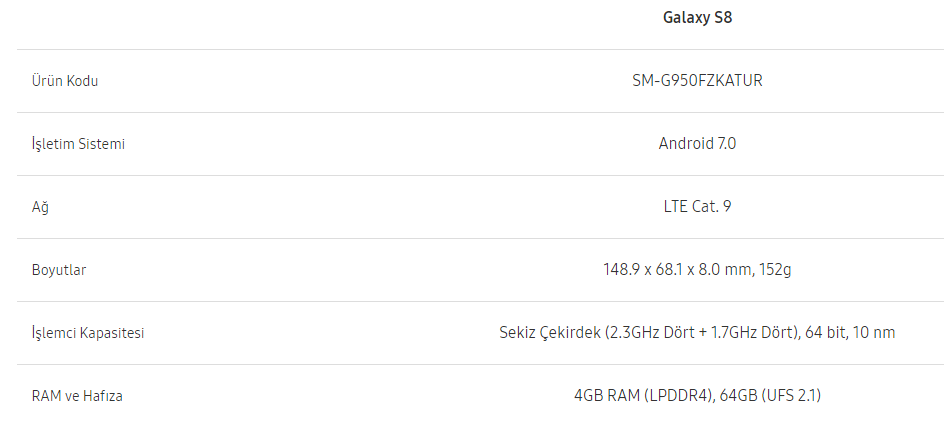Select the İşletim Sistemi label
This screenshot has width=944, height=424.
click(78, 144)
